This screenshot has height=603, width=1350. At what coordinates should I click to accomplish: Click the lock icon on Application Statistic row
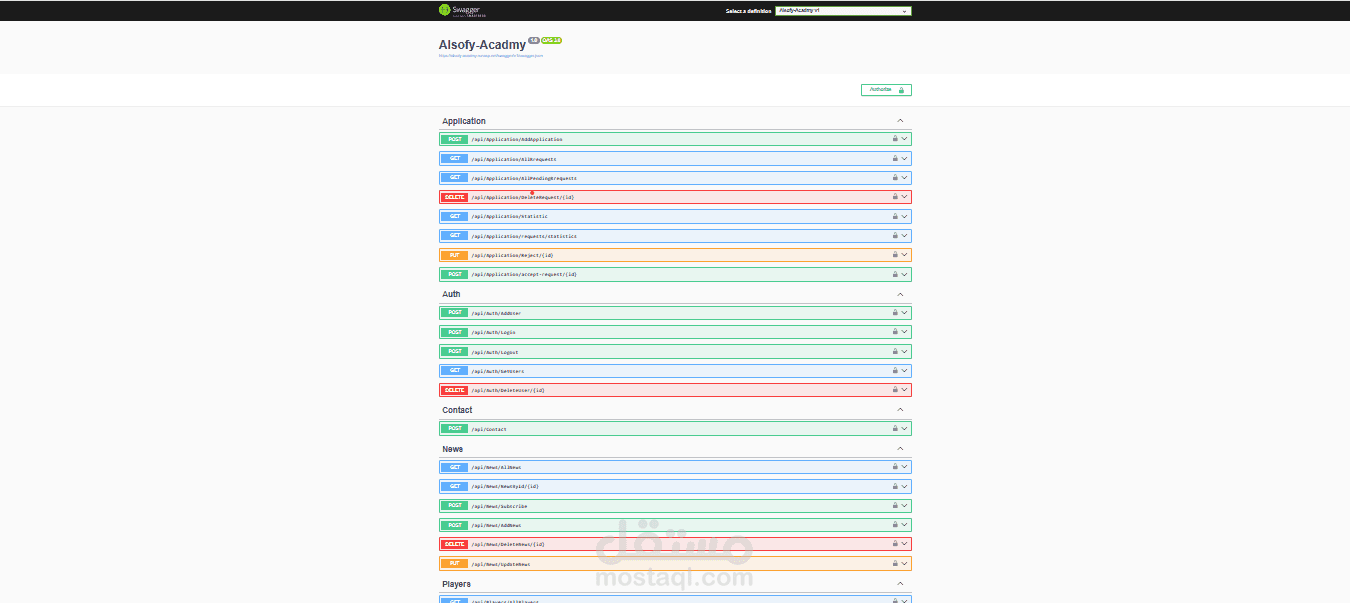895,216
